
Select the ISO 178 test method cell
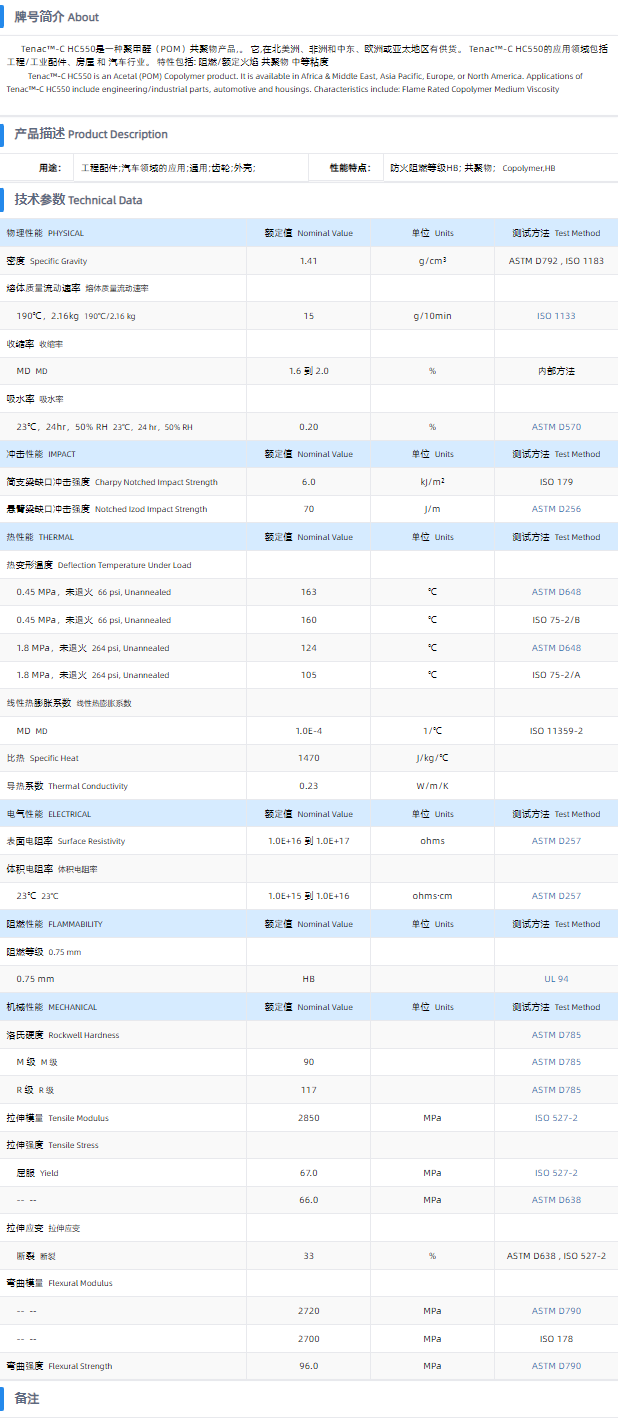[x=556, y=1338]
